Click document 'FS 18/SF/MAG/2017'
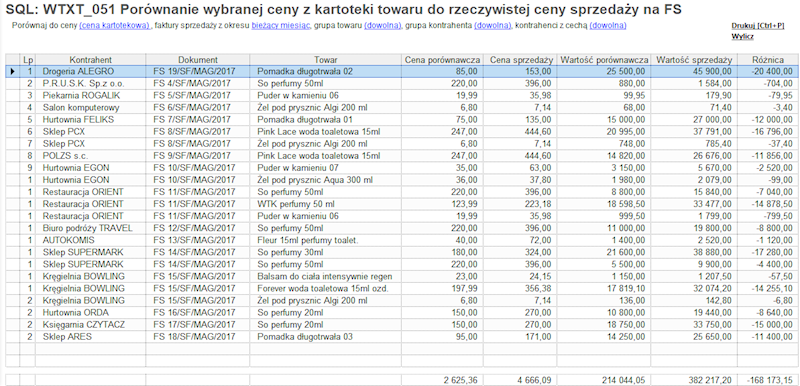This screenshot has height=386, width=800. [198, 337]
